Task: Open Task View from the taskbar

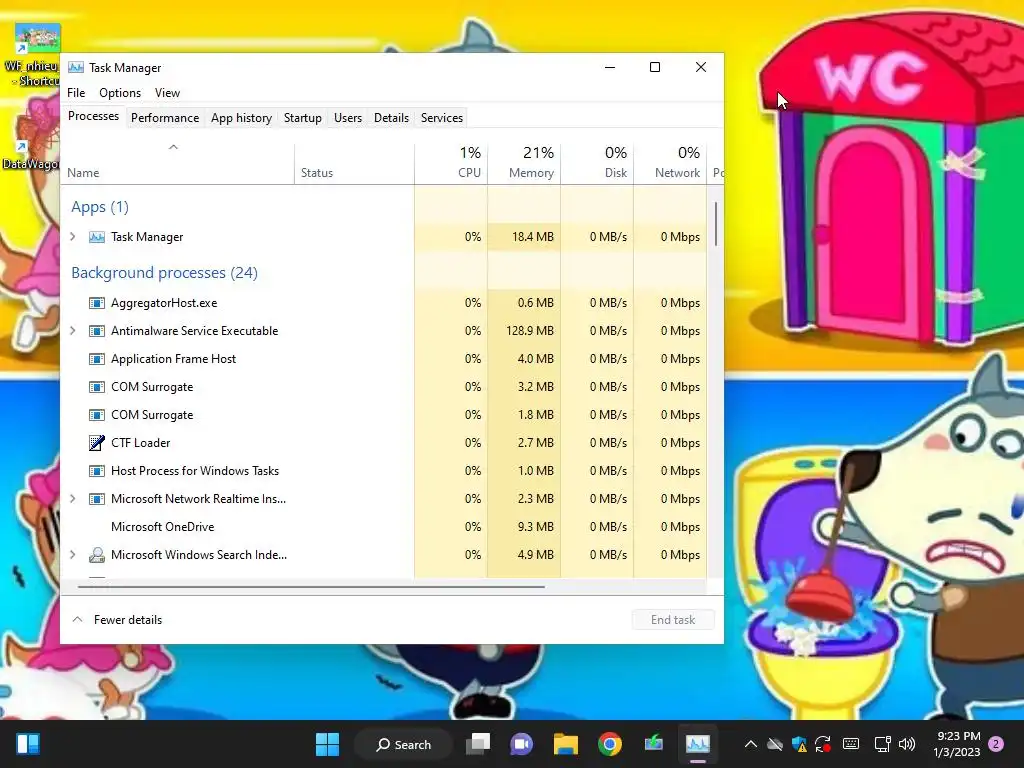Action: (478, 744)
